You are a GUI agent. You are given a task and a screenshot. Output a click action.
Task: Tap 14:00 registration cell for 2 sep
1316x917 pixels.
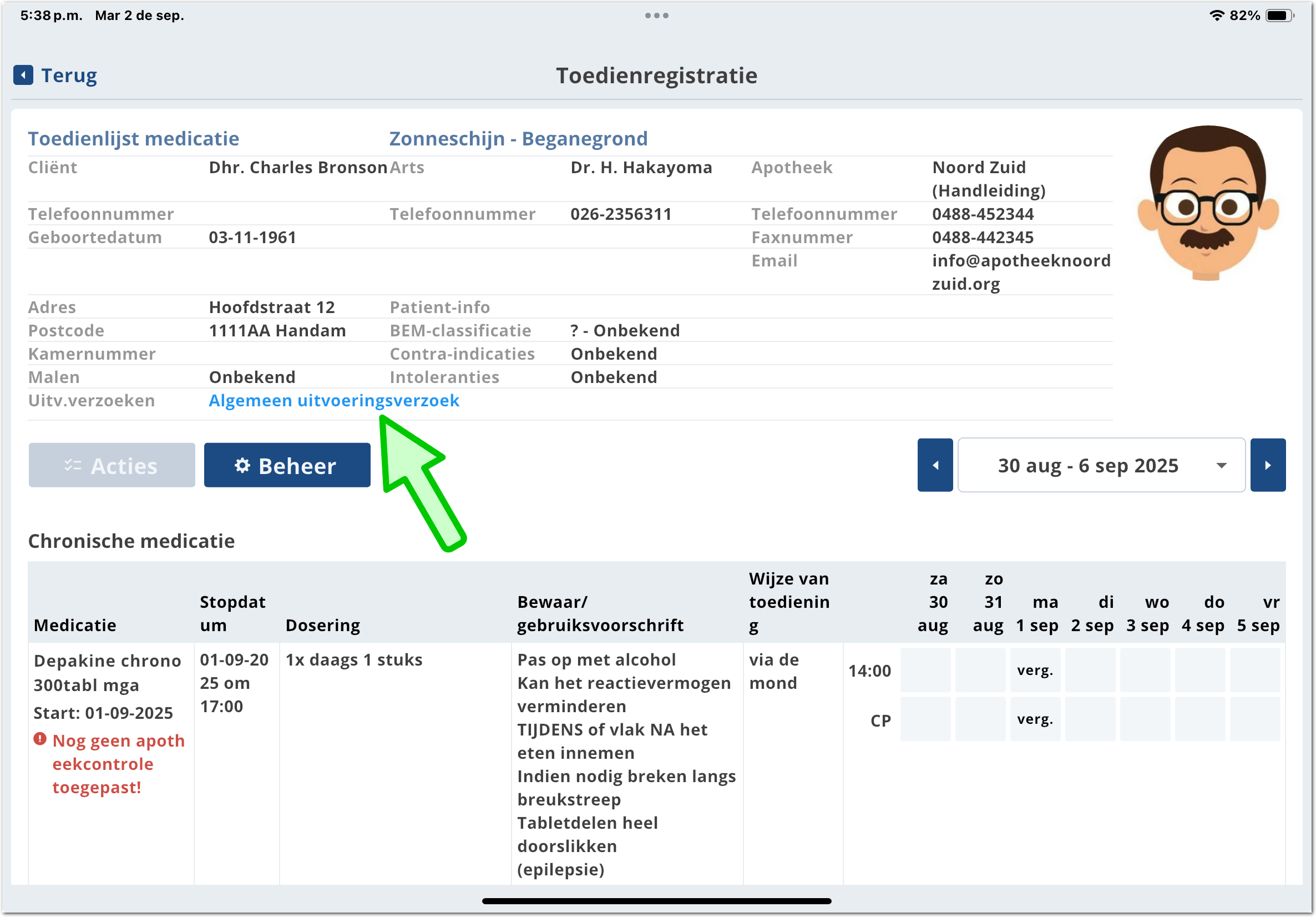pos(1090,671)
